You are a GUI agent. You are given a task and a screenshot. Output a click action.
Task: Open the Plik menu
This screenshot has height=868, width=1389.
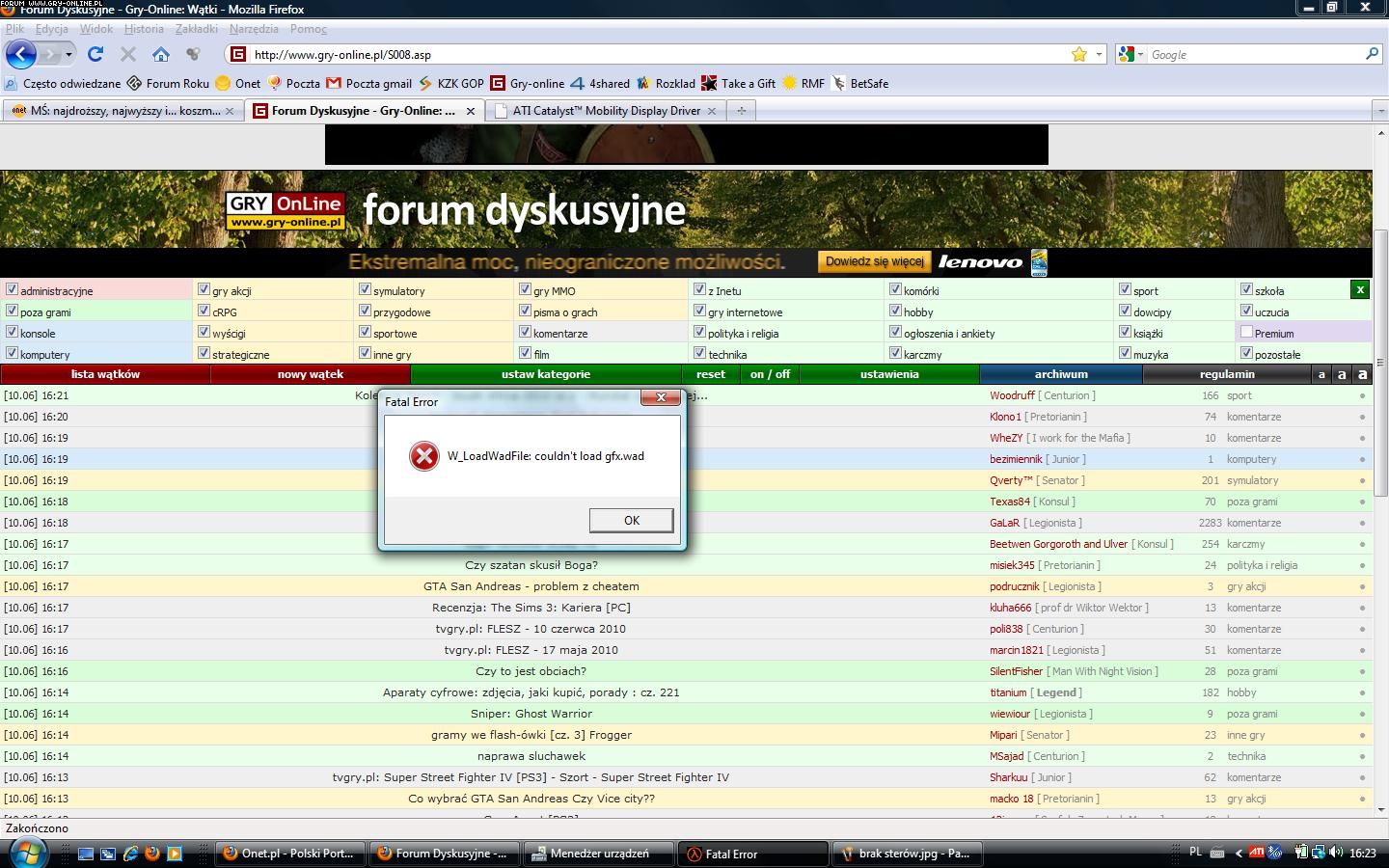point(14,29)
